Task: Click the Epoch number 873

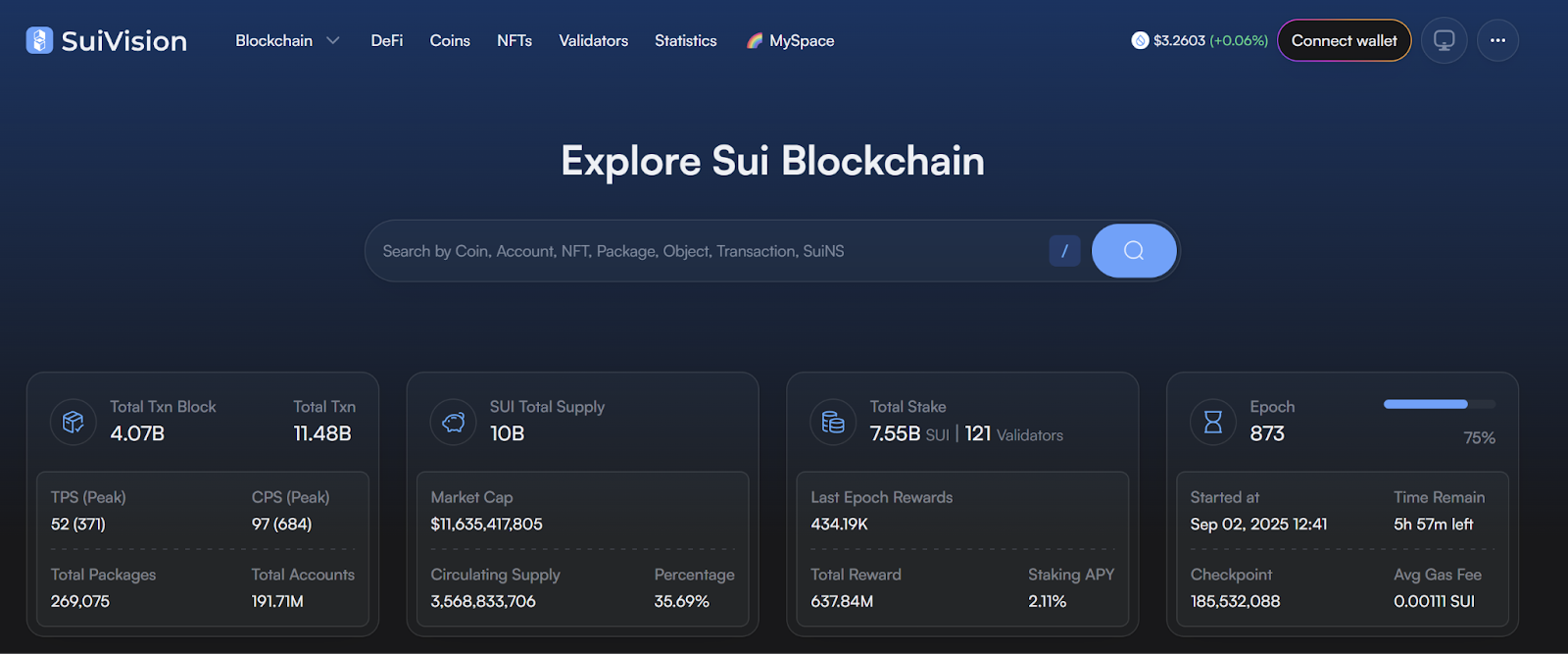Action: click(1267, 433)
